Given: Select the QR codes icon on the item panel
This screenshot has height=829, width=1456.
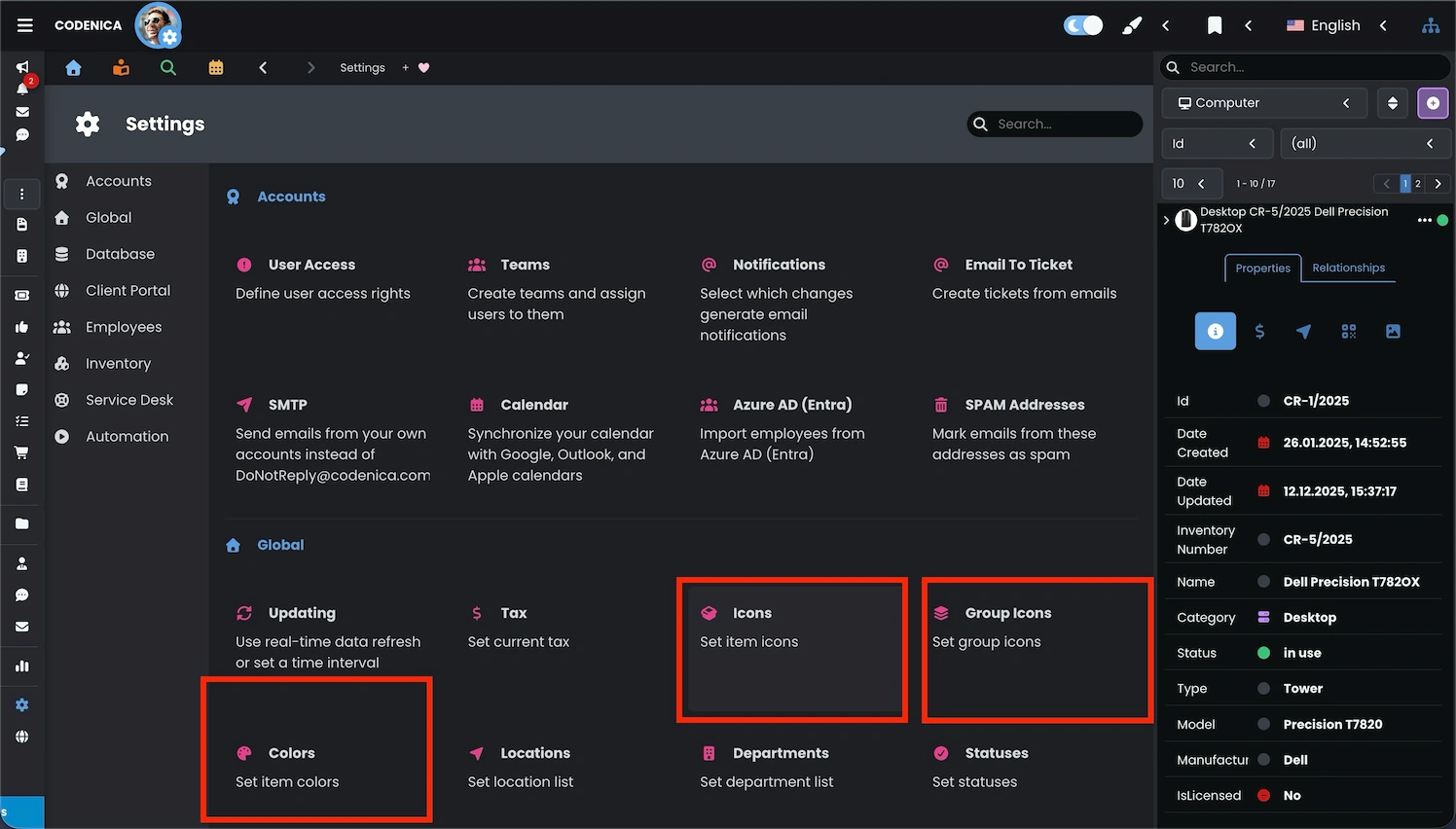Looking at the screenshot, I should tap(1348, 331).
